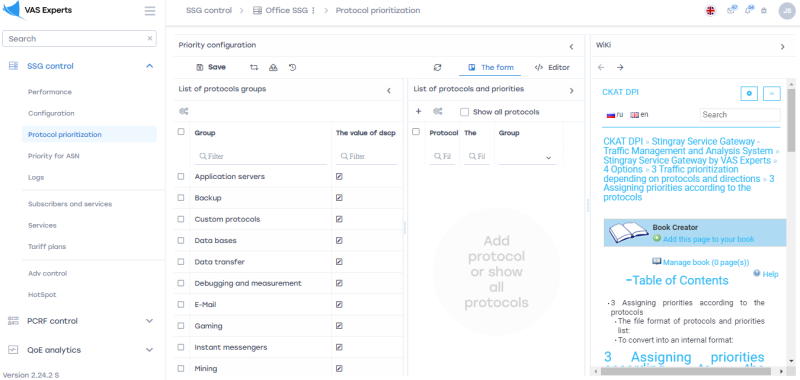Check the Backup group row checkbox

click(x=181, y=198)
